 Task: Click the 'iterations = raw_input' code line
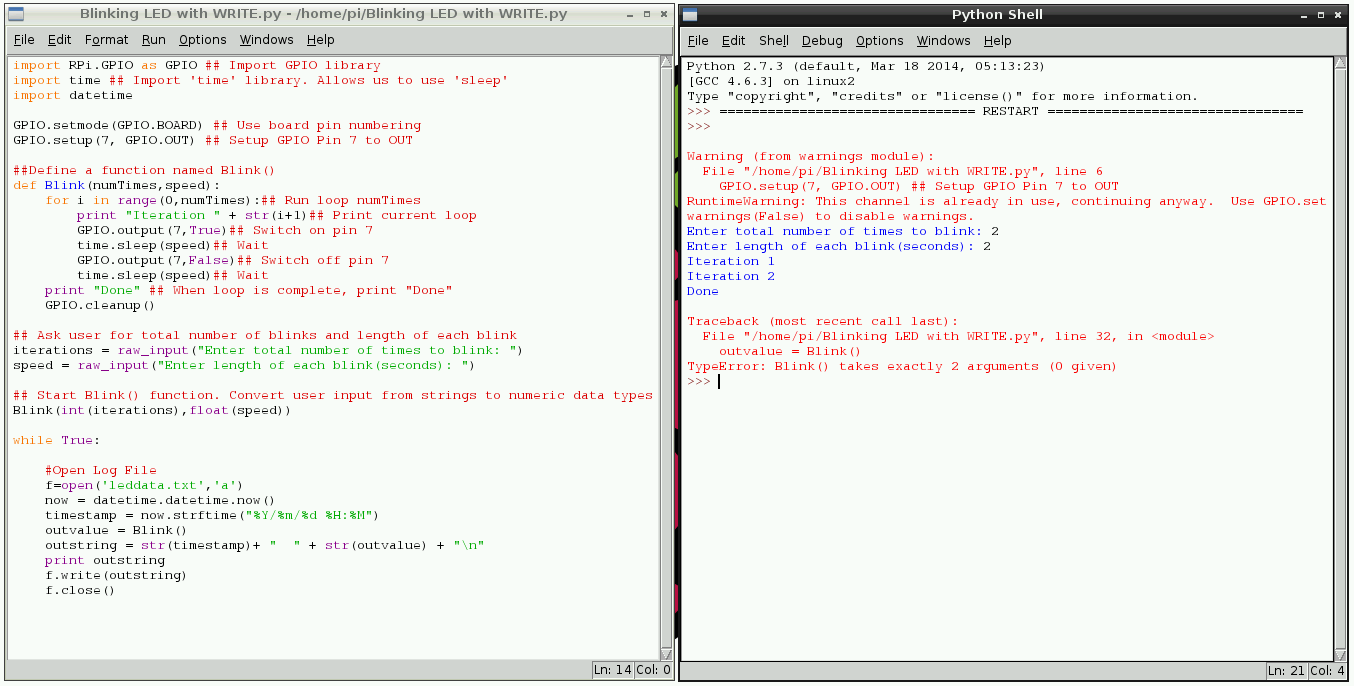click(x=268, y=351)
